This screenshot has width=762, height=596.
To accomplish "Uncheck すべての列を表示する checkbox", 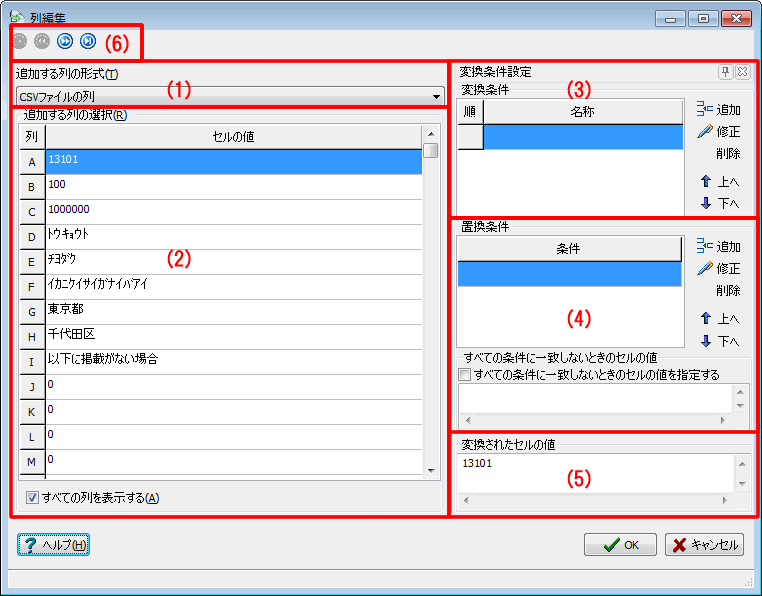I will (32, 497).
